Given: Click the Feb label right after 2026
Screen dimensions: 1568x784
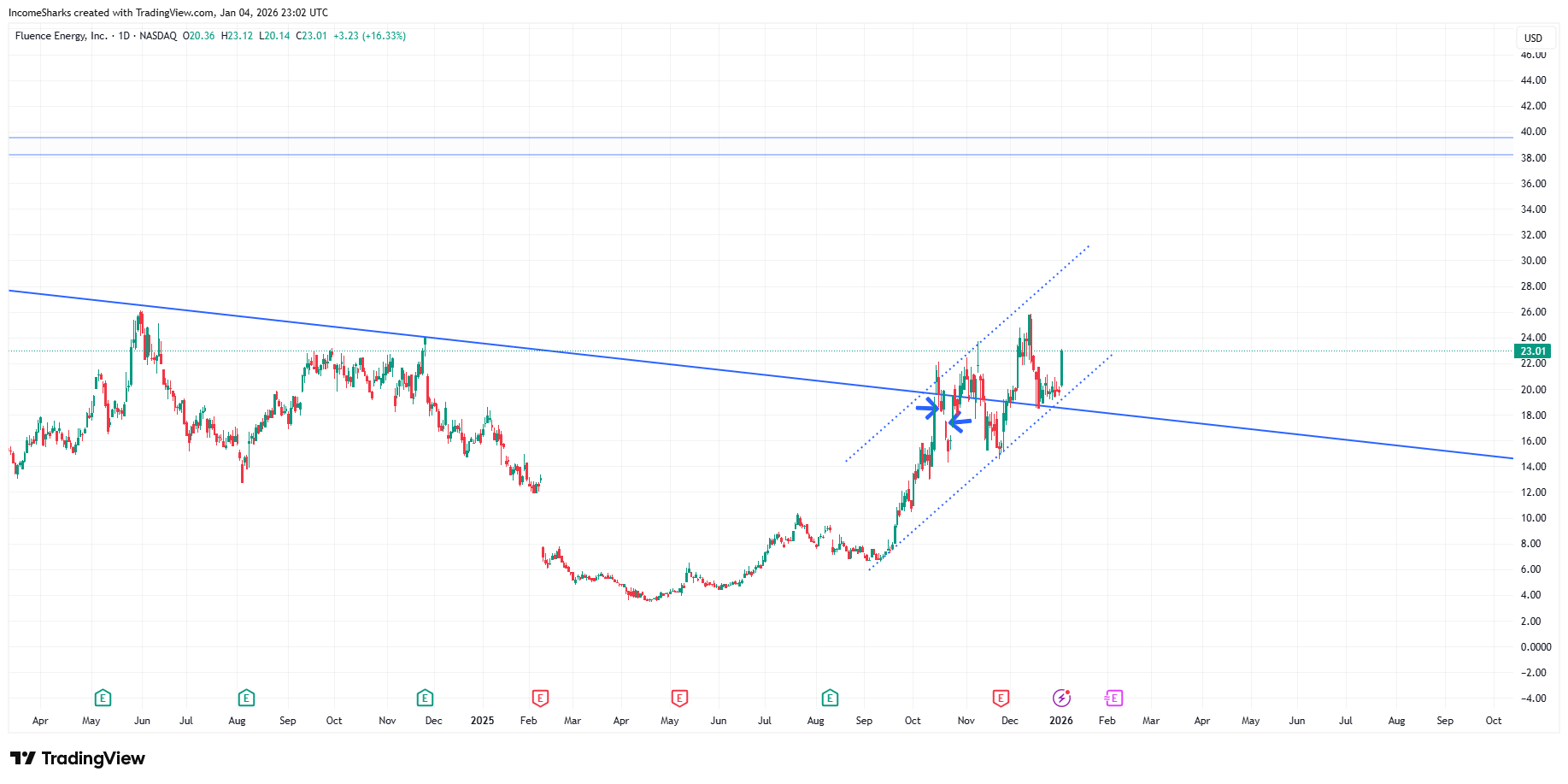Looking at the screenshot, I should click(1107, 721).
